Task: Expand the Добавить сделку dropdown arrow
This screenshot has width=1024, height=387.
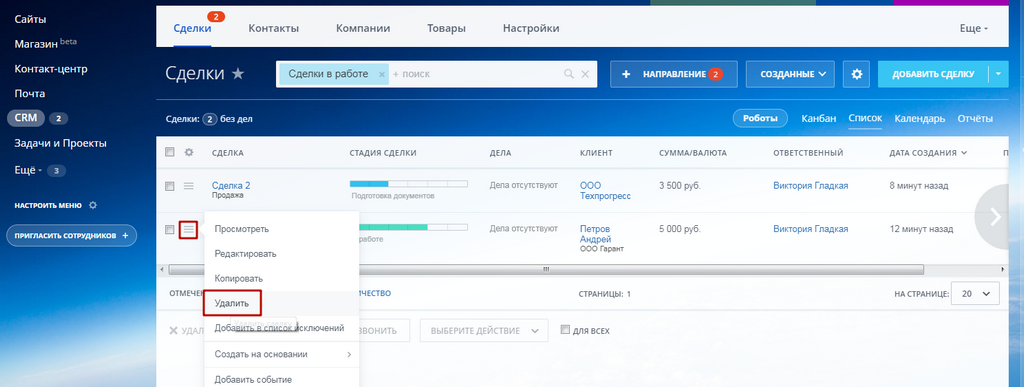Action: coord(999,74)
